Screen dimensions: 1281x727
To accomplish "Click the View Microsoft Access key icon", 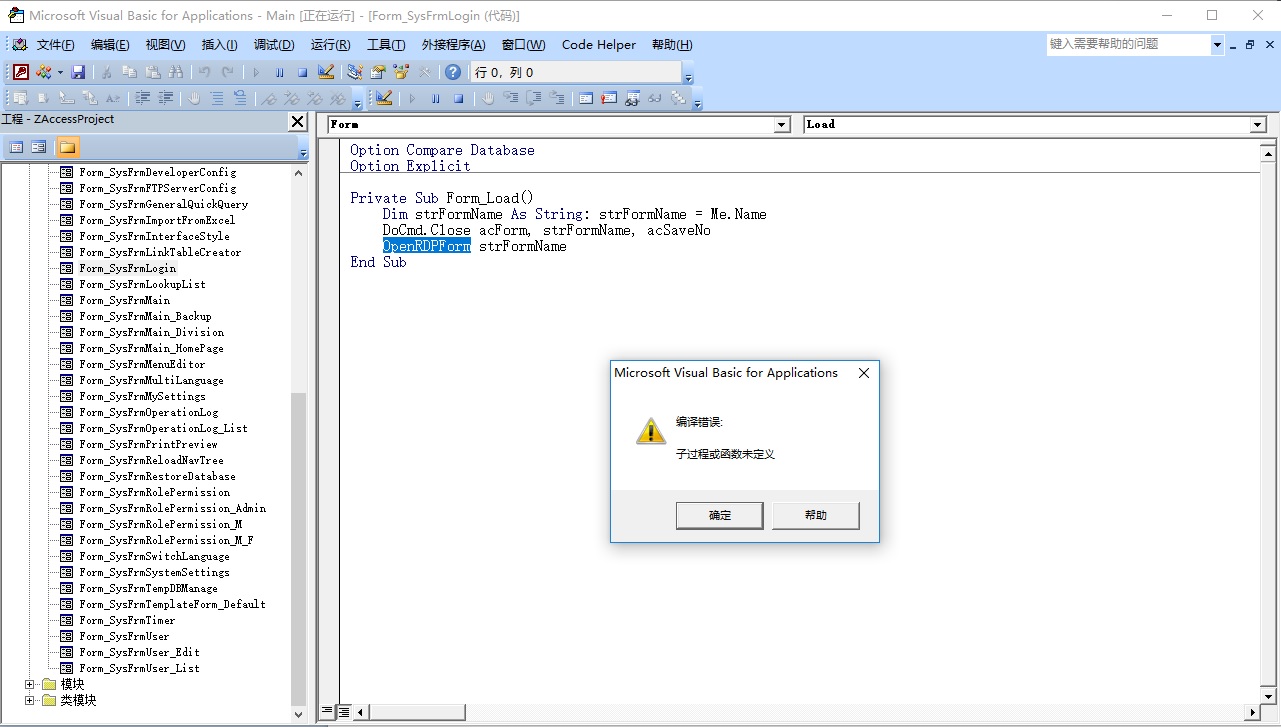I will tap(21, 72).
